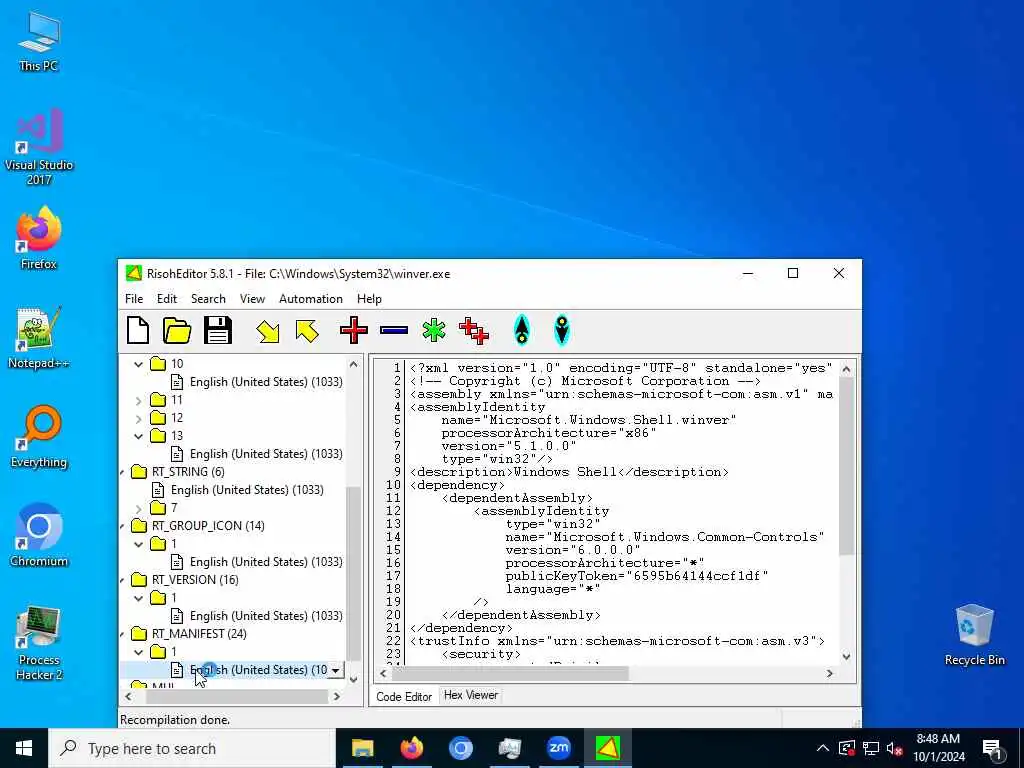This screenshot has height=768, width=1024.
Task: Click the down arrow toolbar icon
Action: (562, 330)
